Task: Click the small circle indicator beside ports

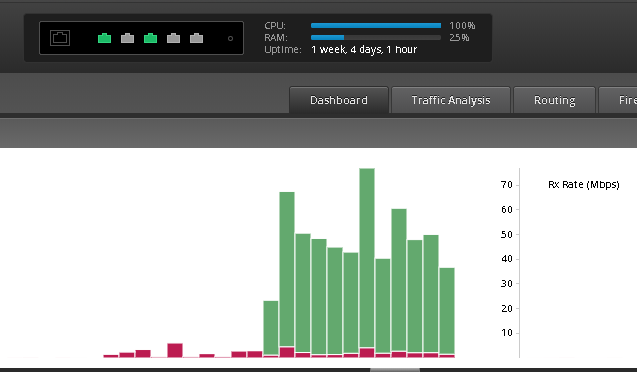Action: (230, 39)
